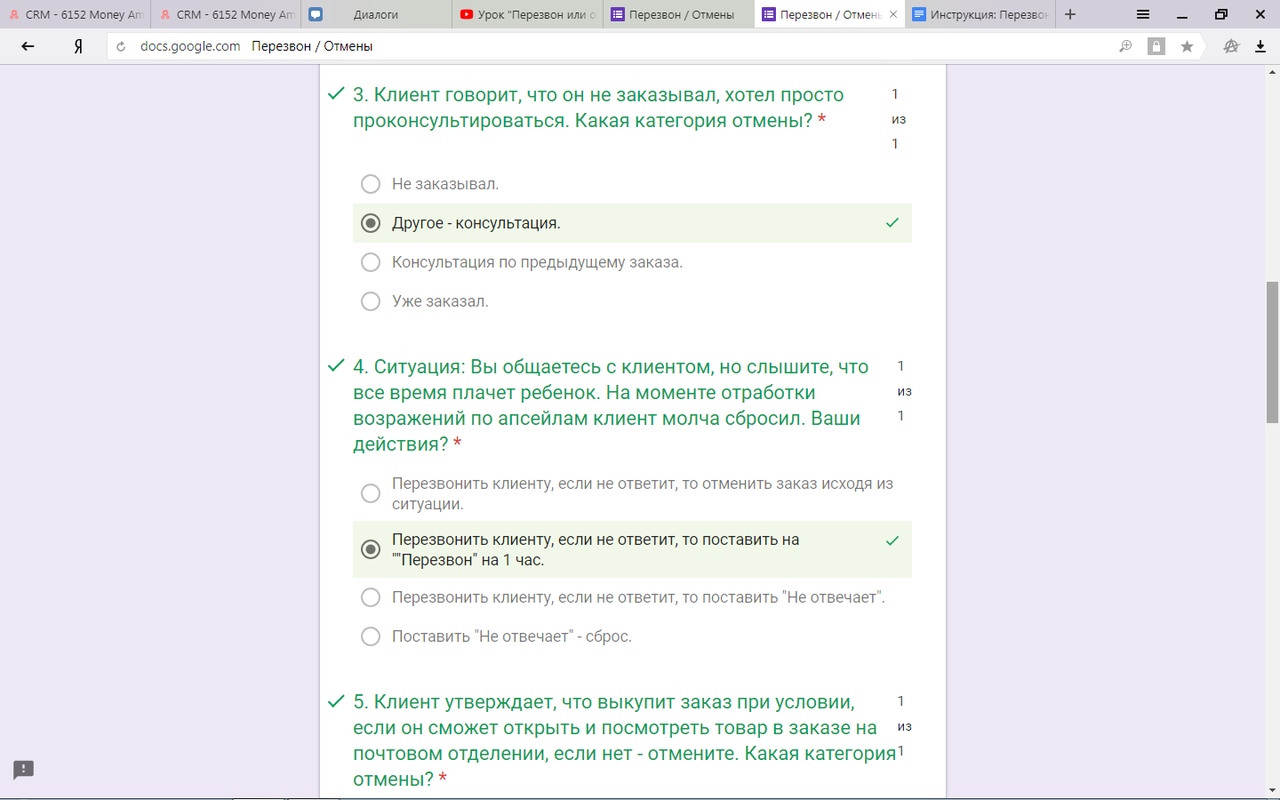Bookmark page using the star icon
Image resolution: width=1280 pixels, height=800 pixels.
click(x=1187, y=46)
